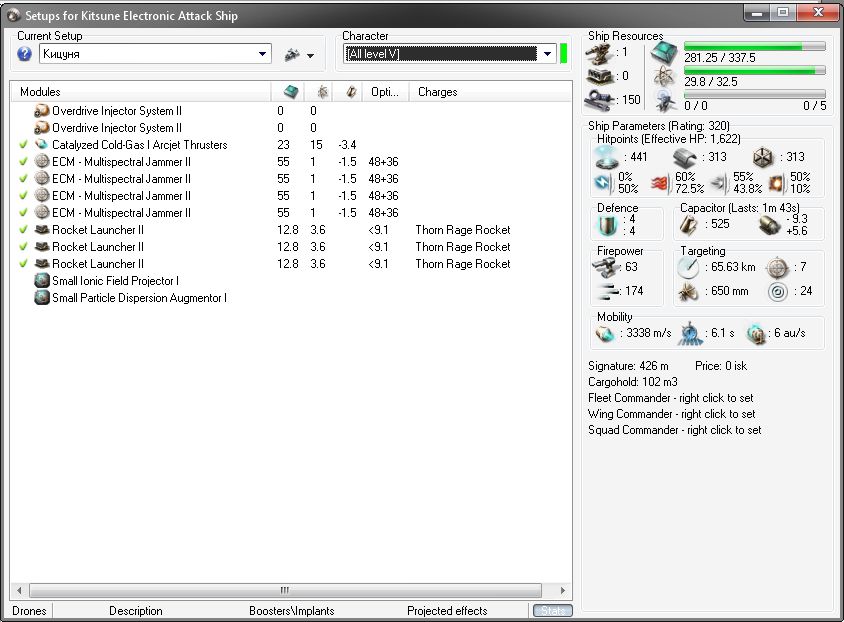This screenshot has width=844, height=622.
Task: Click the launcher hardpoints icon in Ship Resources
Action: tap(599, 76)
